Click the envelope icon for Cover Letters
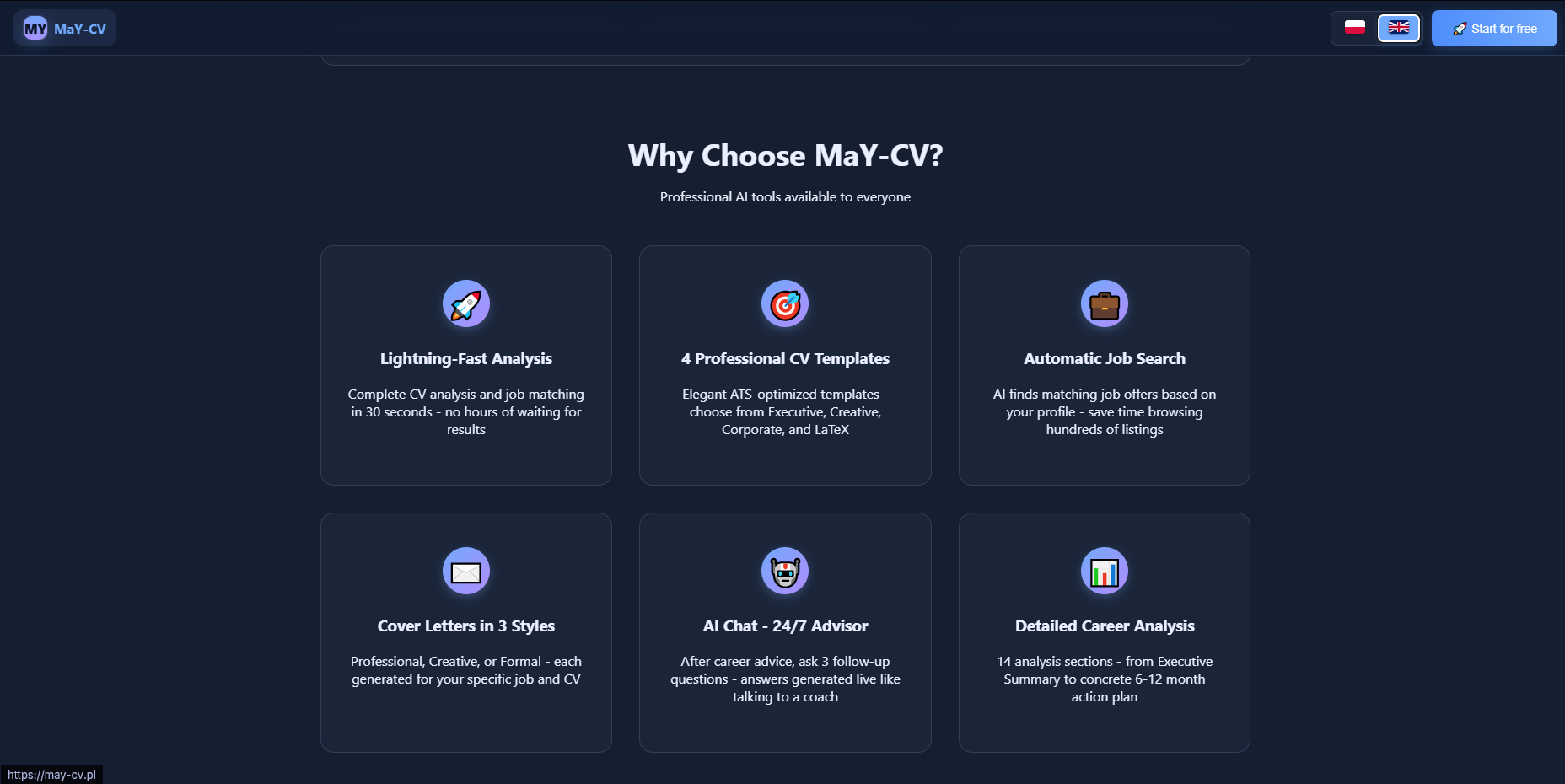The height and width of the screenshot is (784, 1565). (x=466, y=571)
